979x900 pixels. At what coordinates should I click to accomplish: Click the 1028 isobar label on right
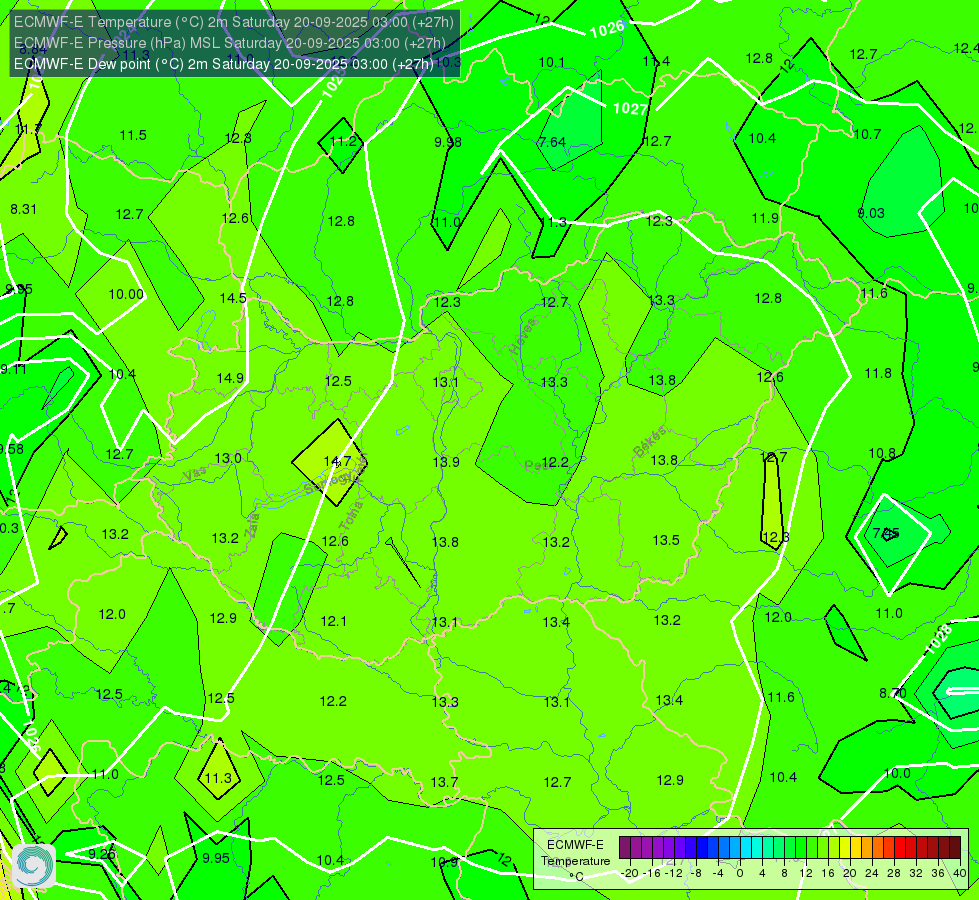(939, 640)
